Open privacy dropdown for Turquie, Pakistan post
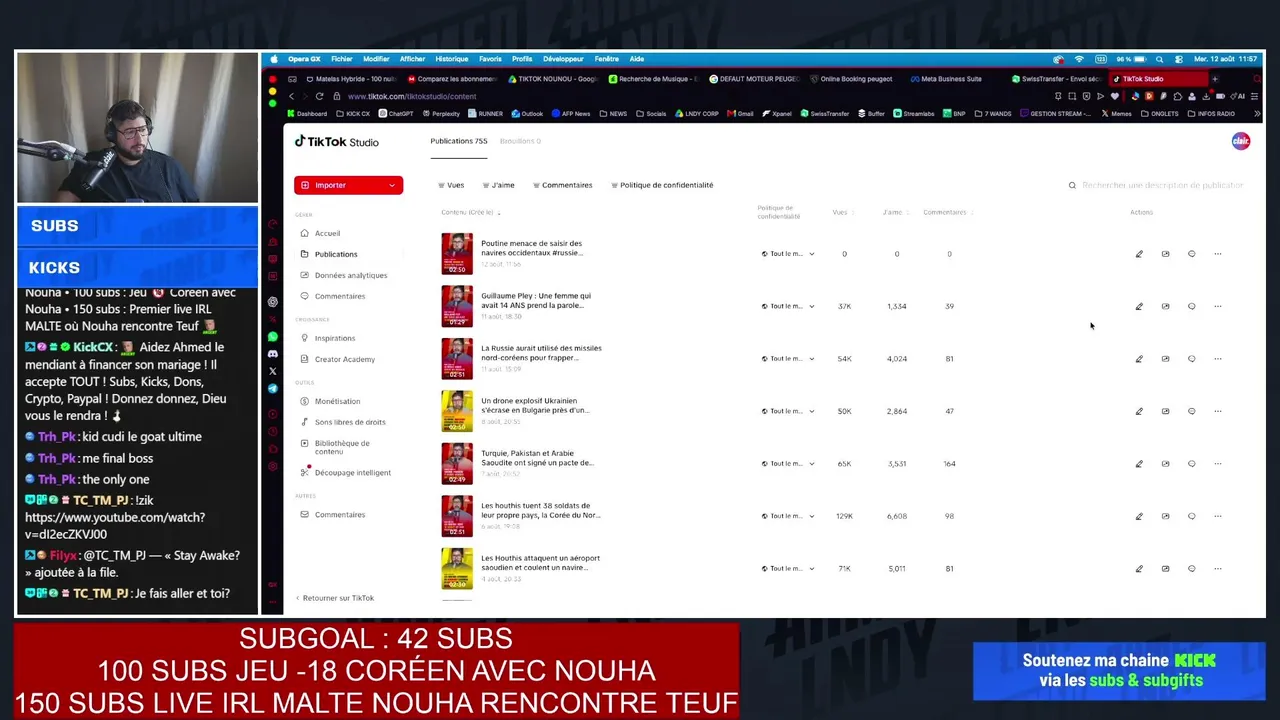 pyautogui.click(x=788, y=464)
